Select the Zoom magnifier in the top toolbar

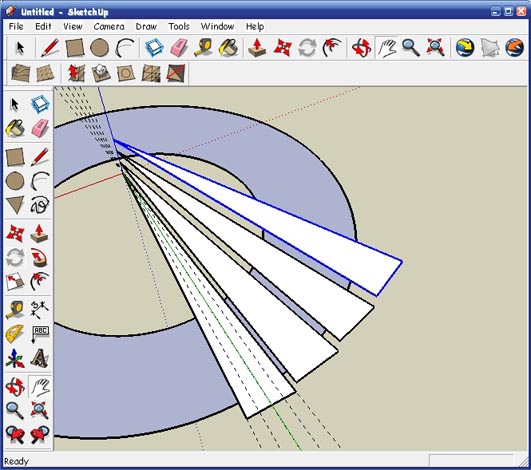410,48
